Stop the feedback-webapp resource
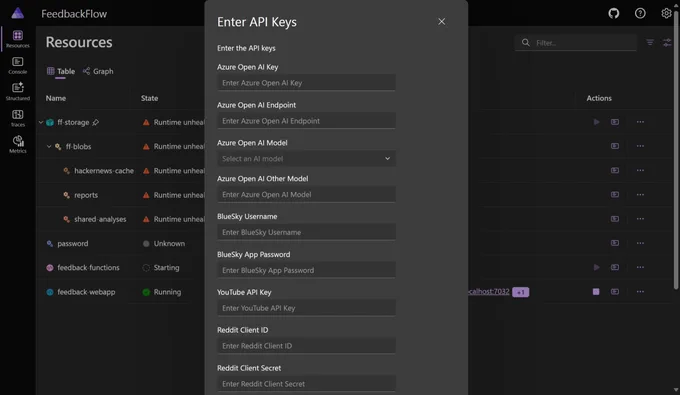 click(x=596, y=292)
